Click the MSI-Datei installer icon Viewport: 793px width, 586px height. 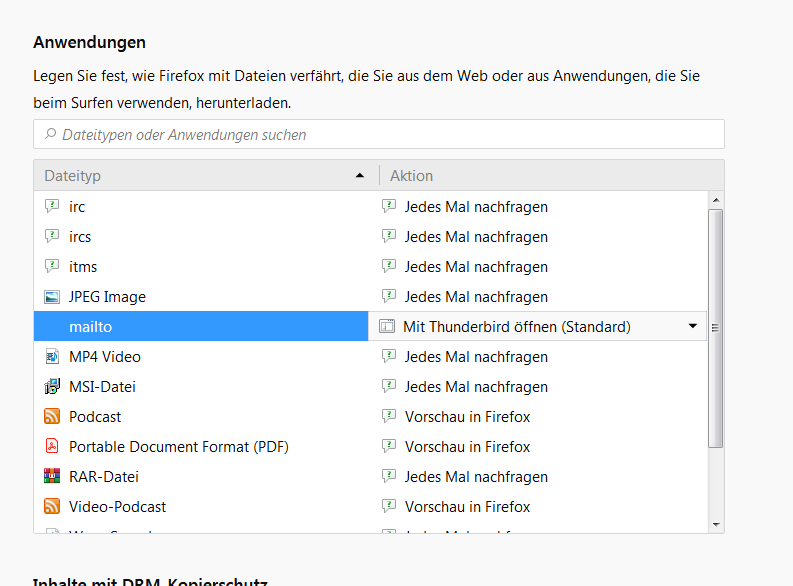(52, 386)
